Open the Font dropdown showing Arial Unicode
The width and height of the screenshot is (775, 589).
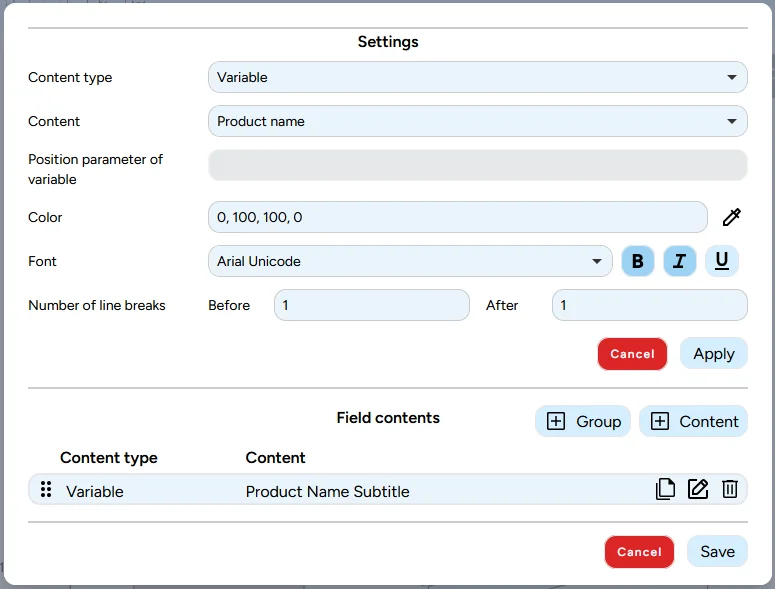pos(410,261)
